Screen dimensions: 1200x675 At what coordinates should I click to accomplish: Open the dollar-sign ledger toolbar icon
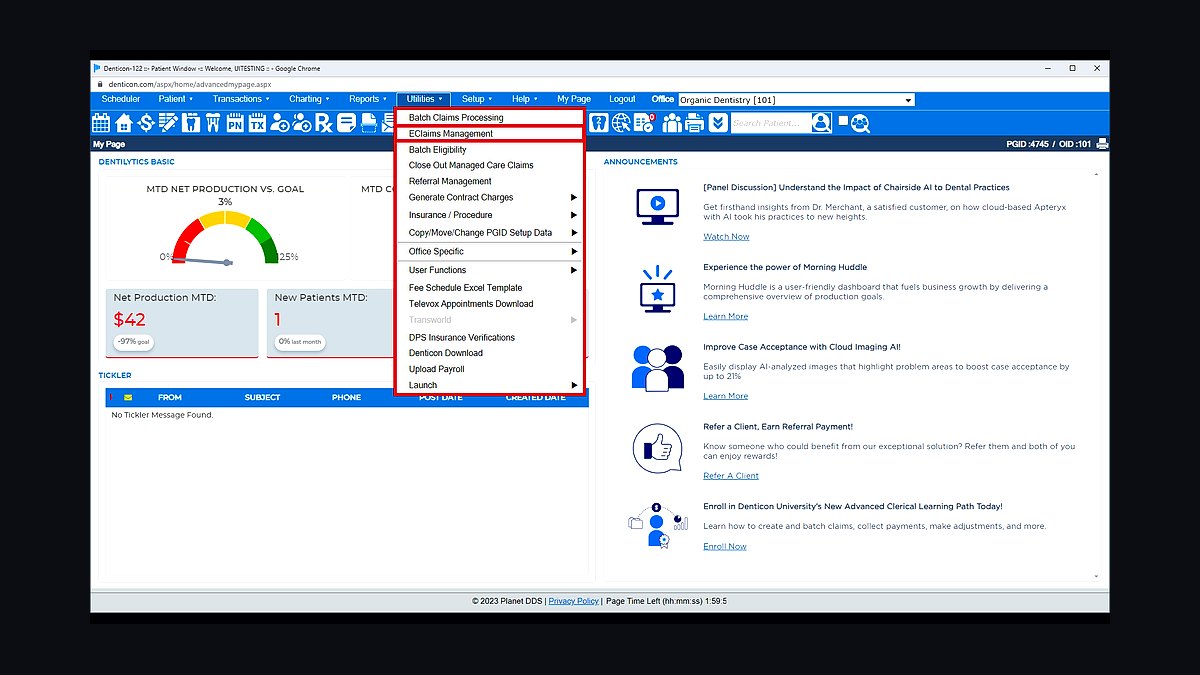click(146, 123)
